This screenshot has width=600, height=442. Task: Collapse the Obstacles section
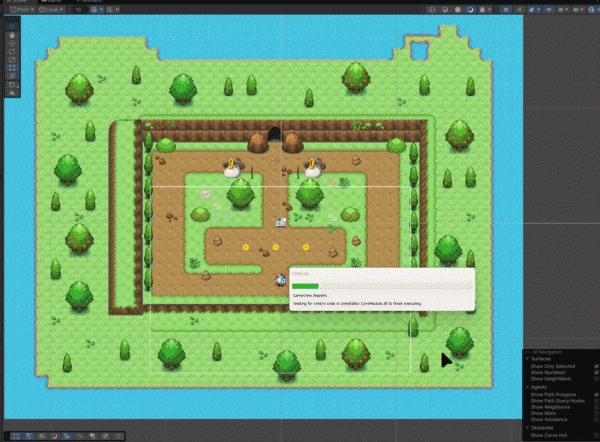coord(528,428)
